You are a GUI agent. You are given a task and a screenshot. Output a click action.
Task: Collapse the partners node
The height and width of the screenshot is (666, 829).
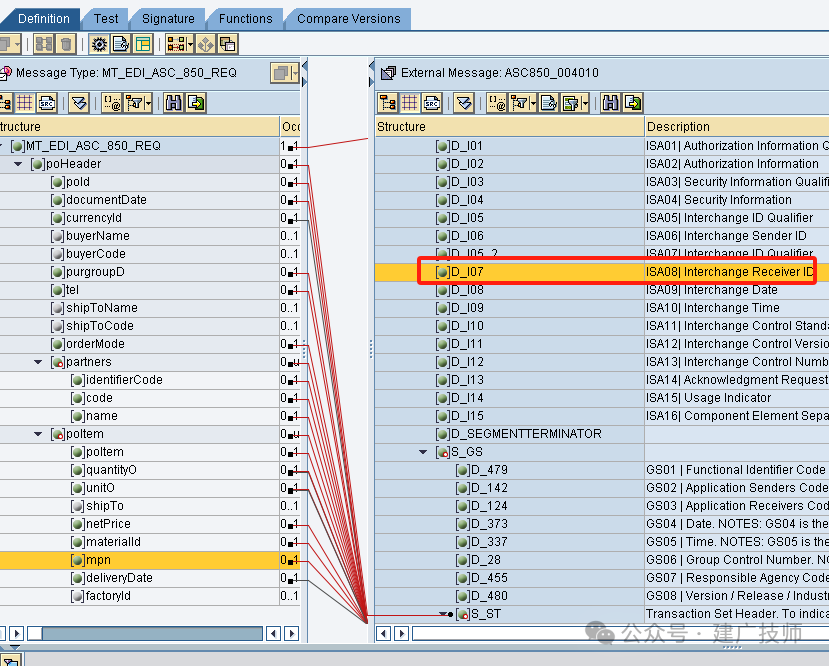click(38, 362)
